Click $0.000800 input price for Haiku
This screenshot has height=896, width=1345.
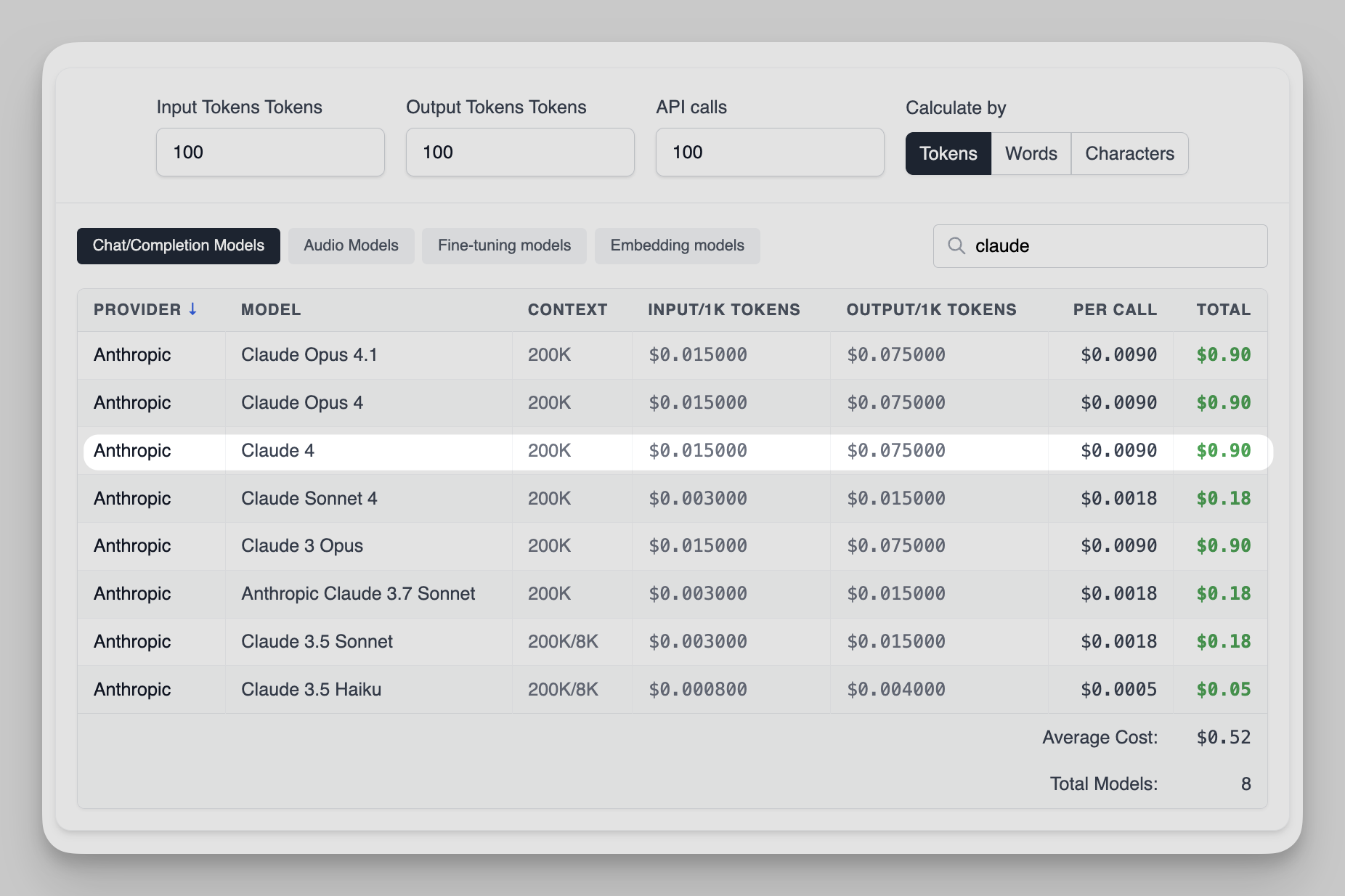point(698,690)
